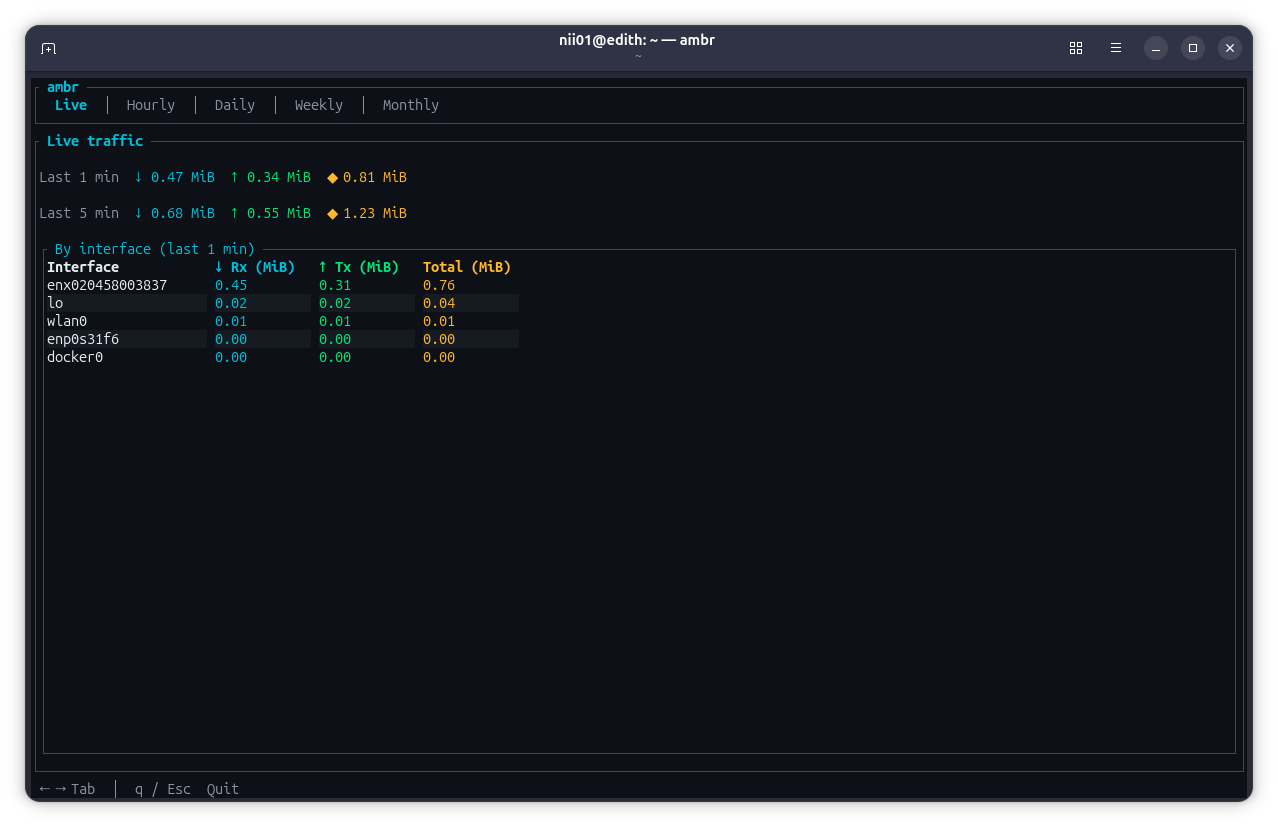
Task: Open the terminal overview grid icon
Action: pyautogui.click(x=1076, y=48)
